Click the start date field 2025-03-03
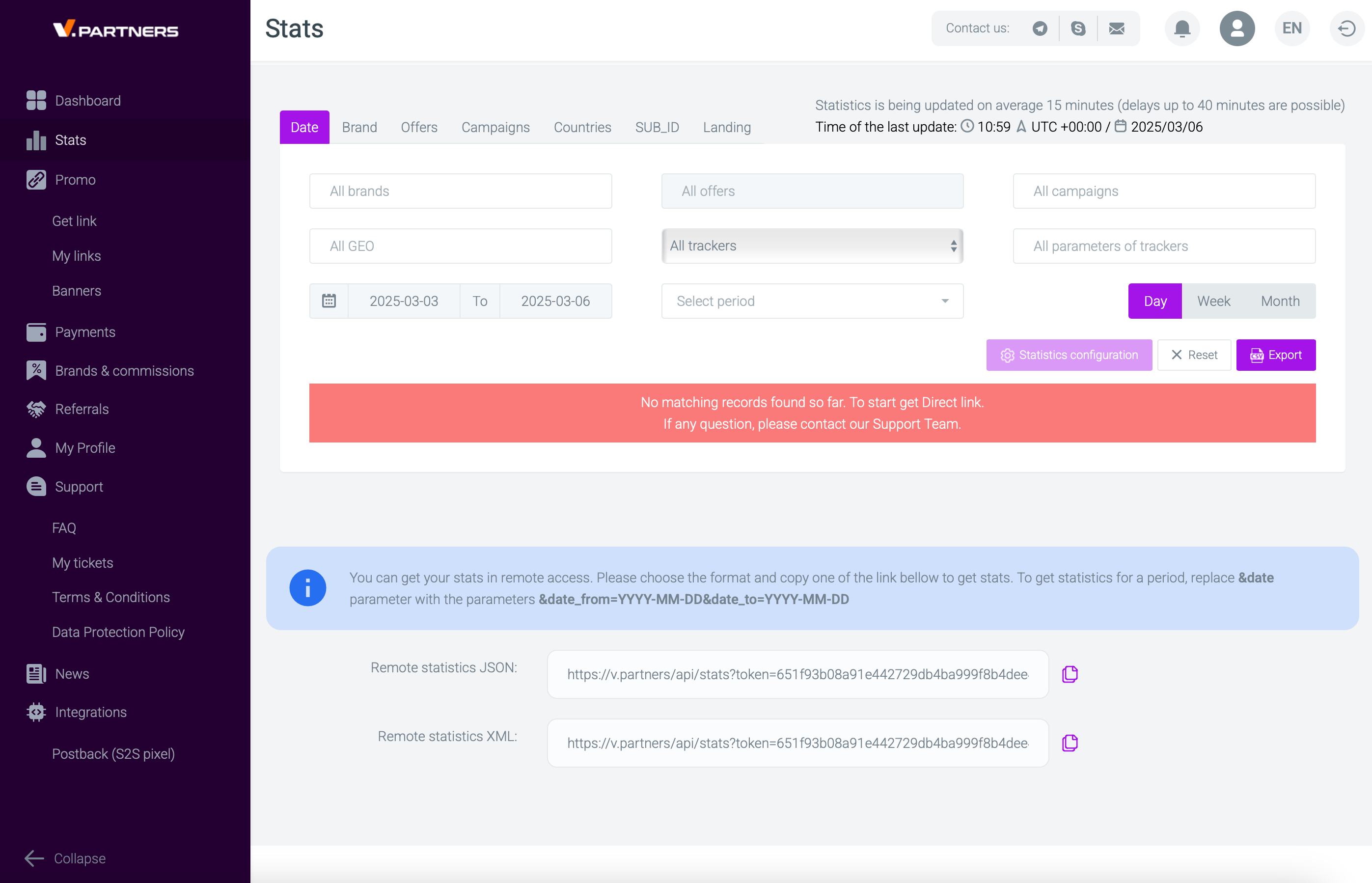 pos(404,301)
